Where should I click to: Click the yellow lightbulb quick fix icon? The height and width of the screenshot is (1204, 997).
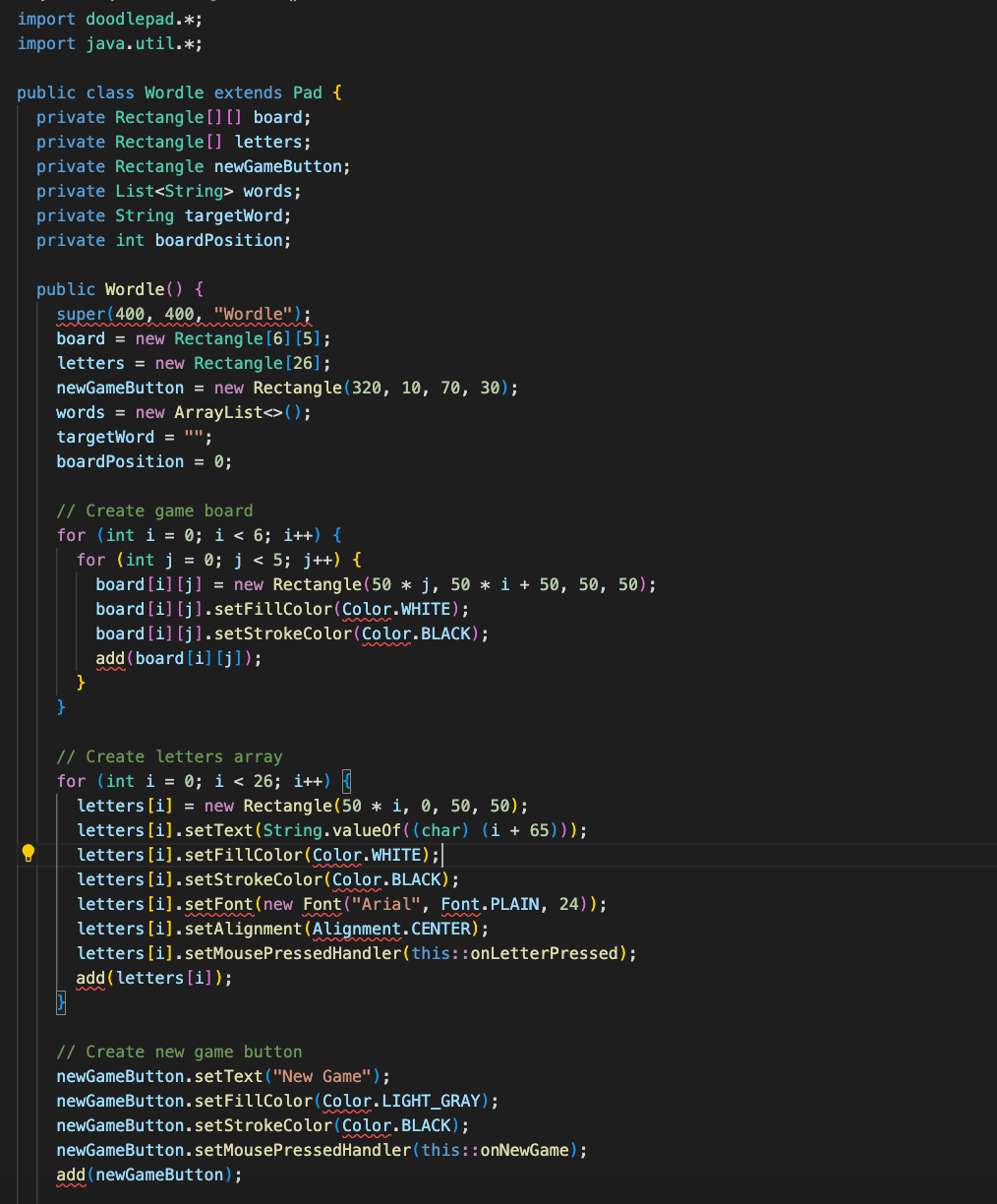click(x=29, y=854)
